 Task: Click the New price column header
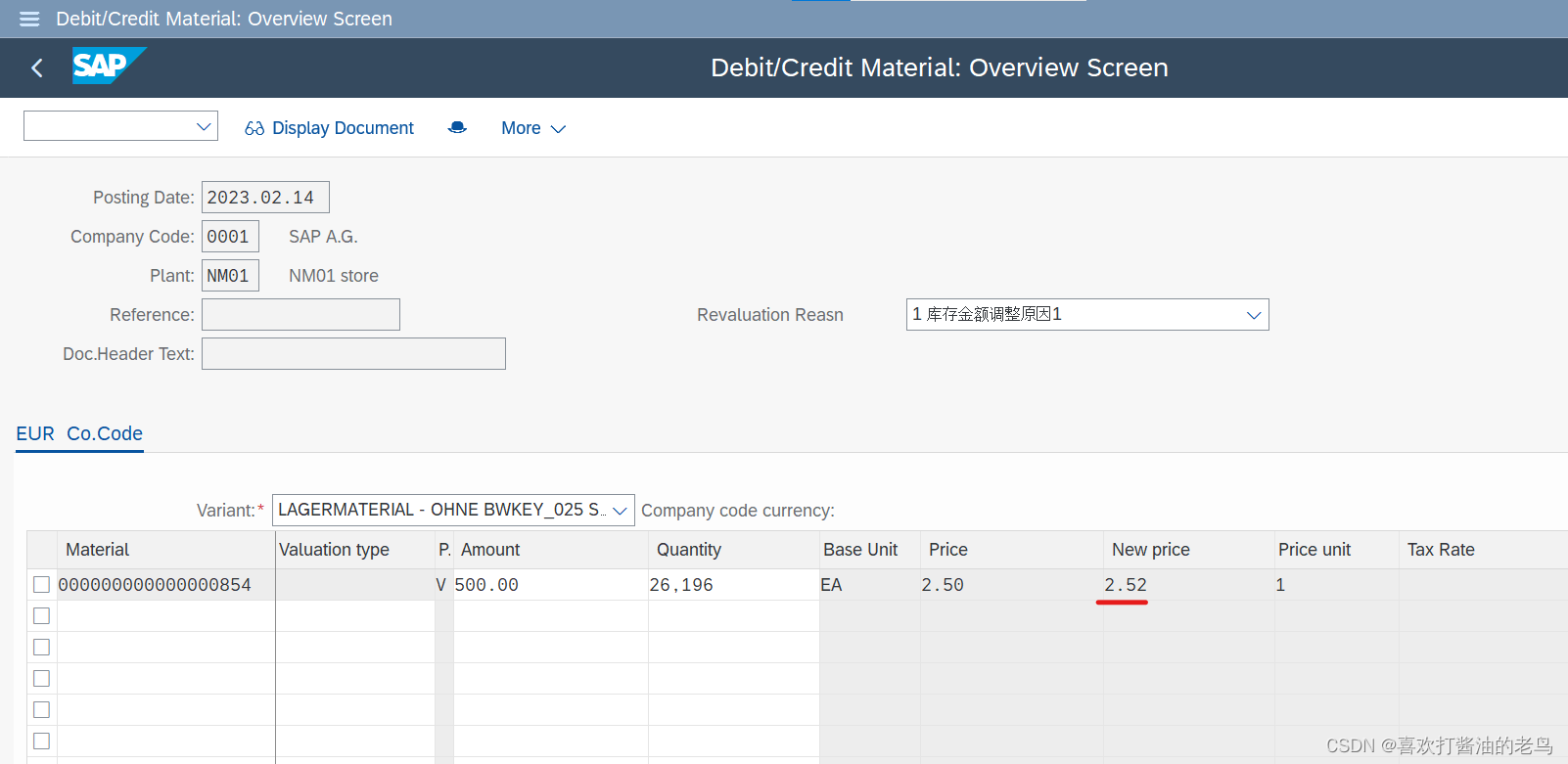click(1188, 550)
